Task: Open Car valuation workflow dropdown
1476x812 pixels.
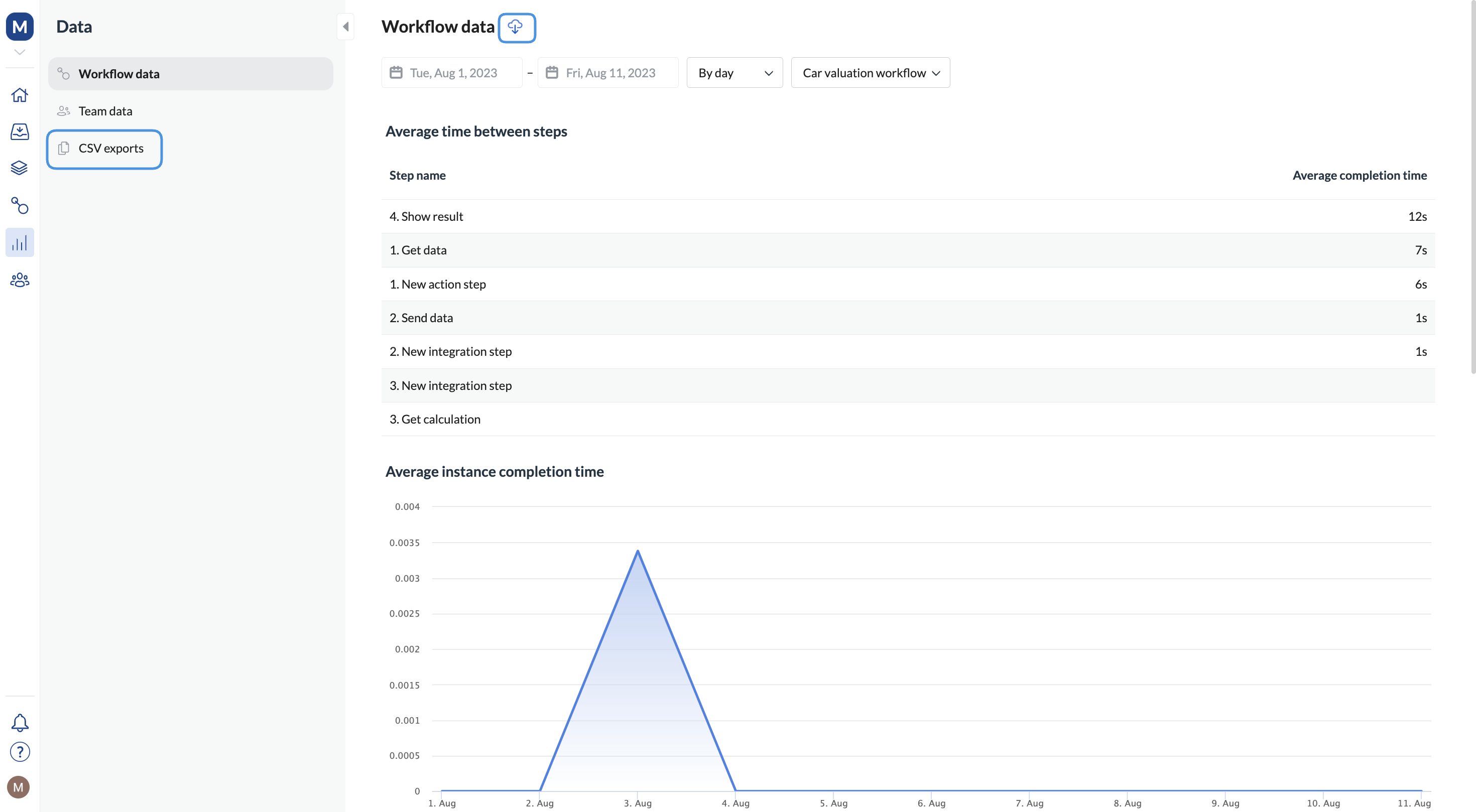Action: coord(870,73)
